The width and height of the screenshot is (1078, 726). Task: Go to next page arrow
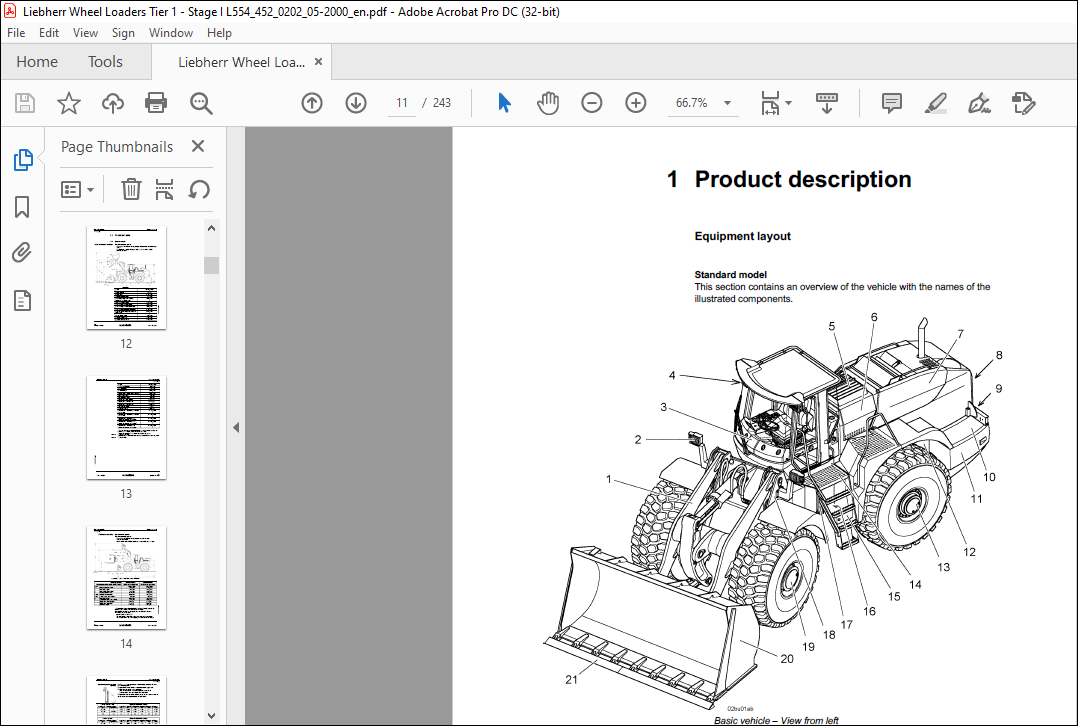coord(356,103)
